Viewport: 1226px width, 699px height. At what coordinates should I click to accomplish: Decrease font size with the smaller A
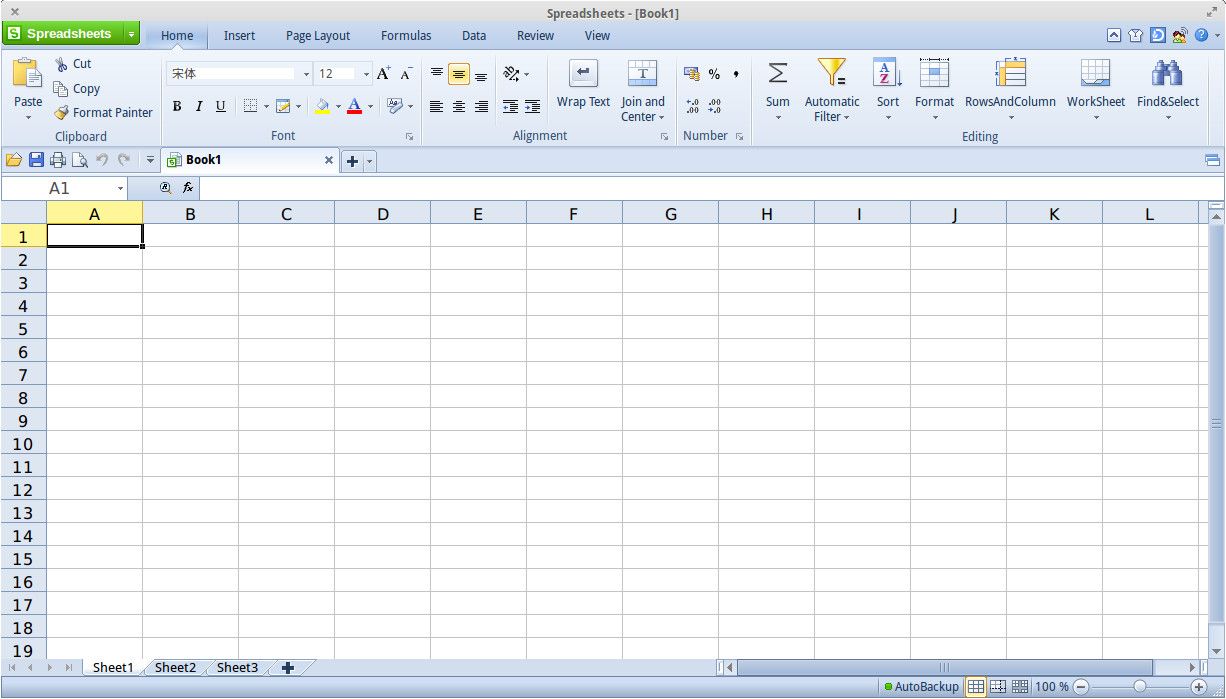406,74
